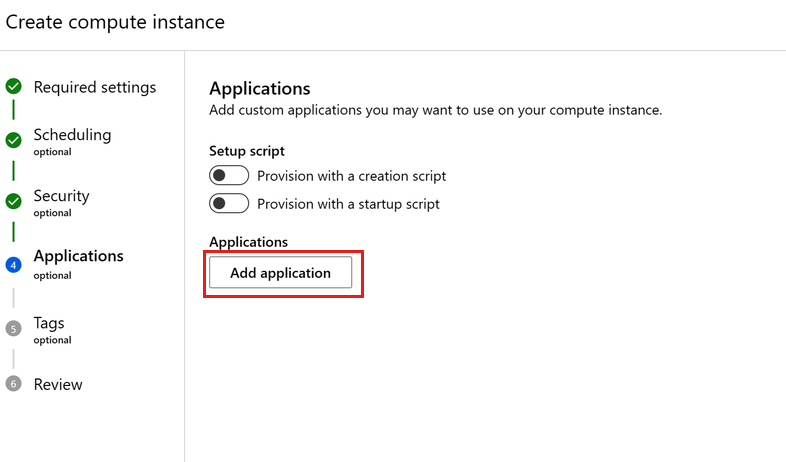Toggle the startup script provisioning switch
Image resolution: width=786 pixels, height=462 pixels.
click(228, 204)
